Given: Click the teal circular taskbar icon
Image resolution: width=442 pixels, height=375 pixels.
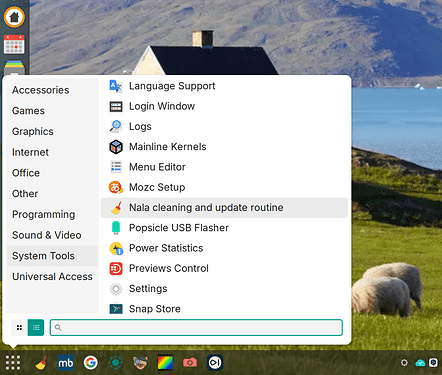Looking at the screenshot, I should [x=116, y=363].
